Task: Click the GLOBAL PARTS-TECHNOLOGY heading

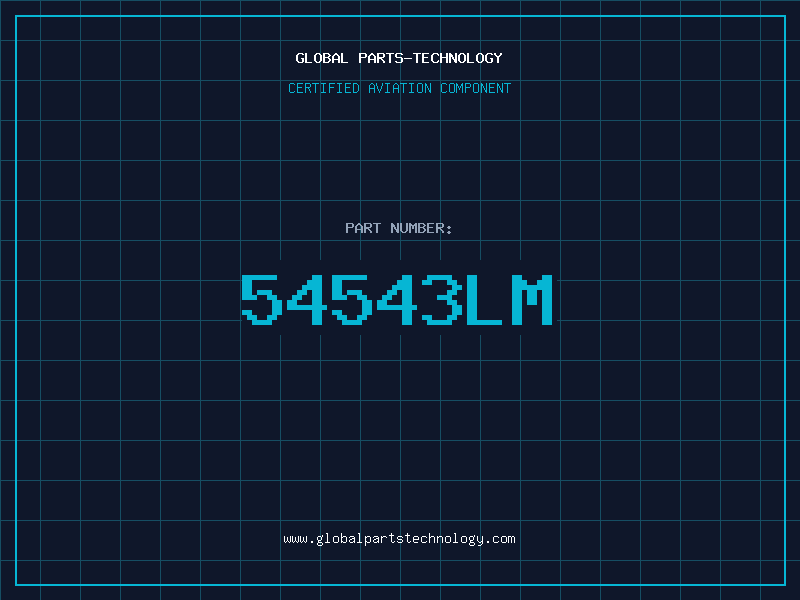Action: coord(399,58)
